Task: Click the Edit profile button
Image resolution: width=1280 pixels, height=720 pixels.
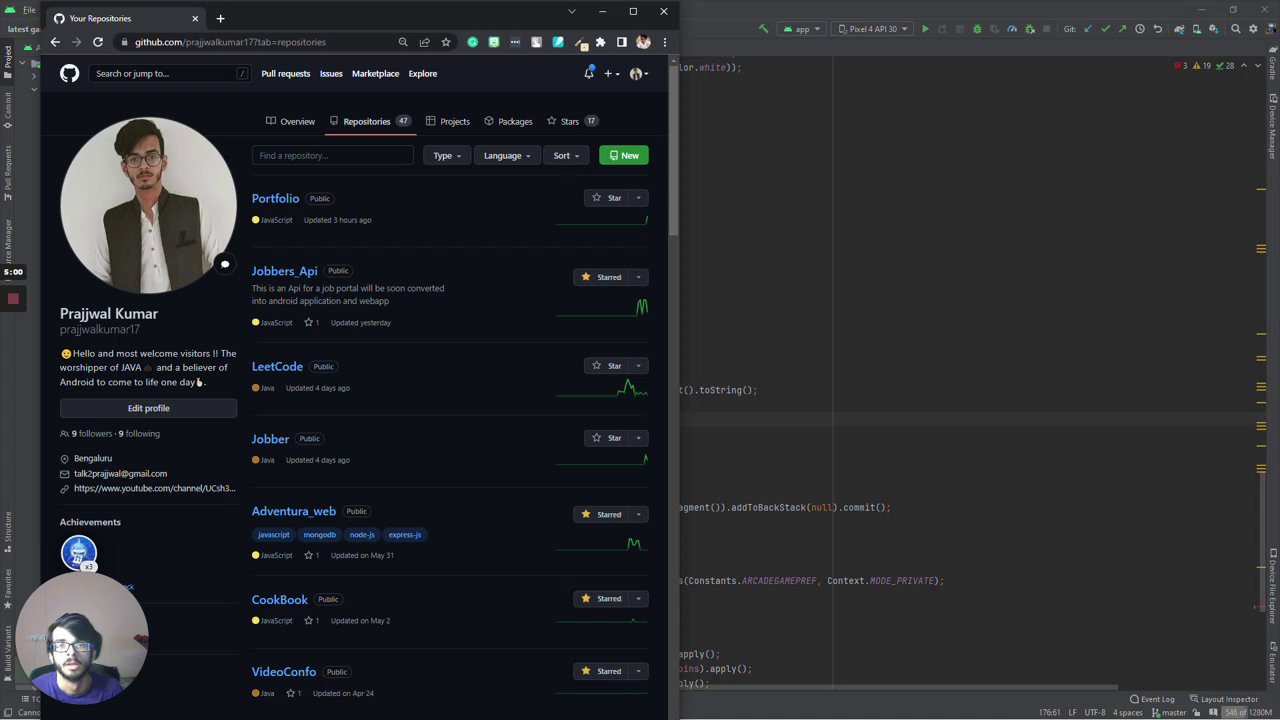Action: point(148,408)
